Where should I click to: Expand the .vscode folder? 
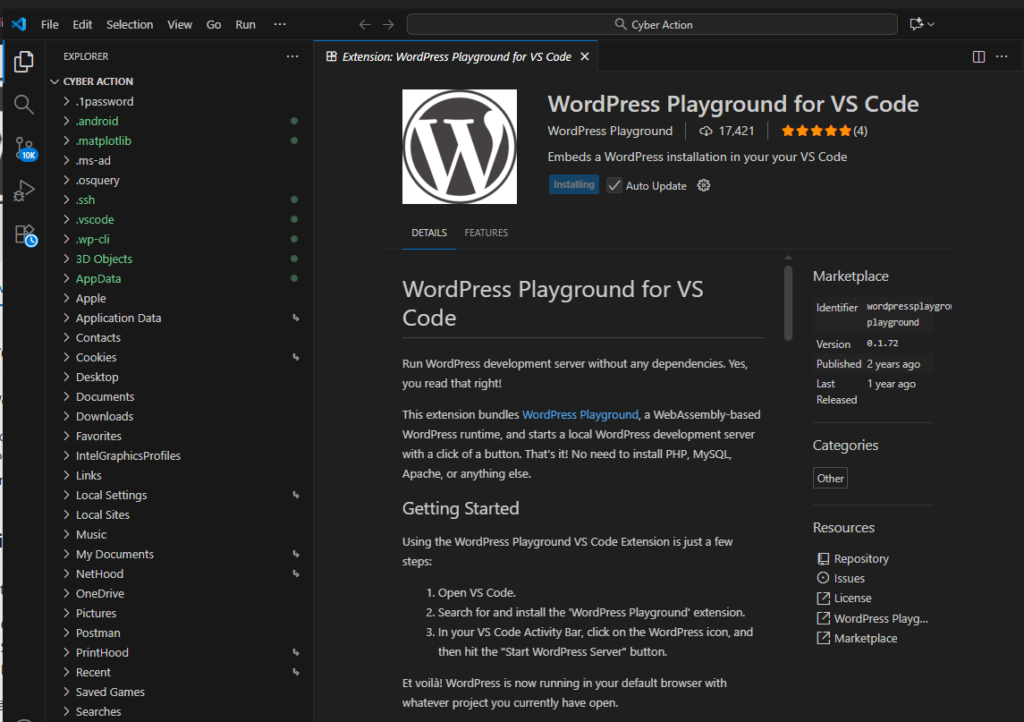94,220
